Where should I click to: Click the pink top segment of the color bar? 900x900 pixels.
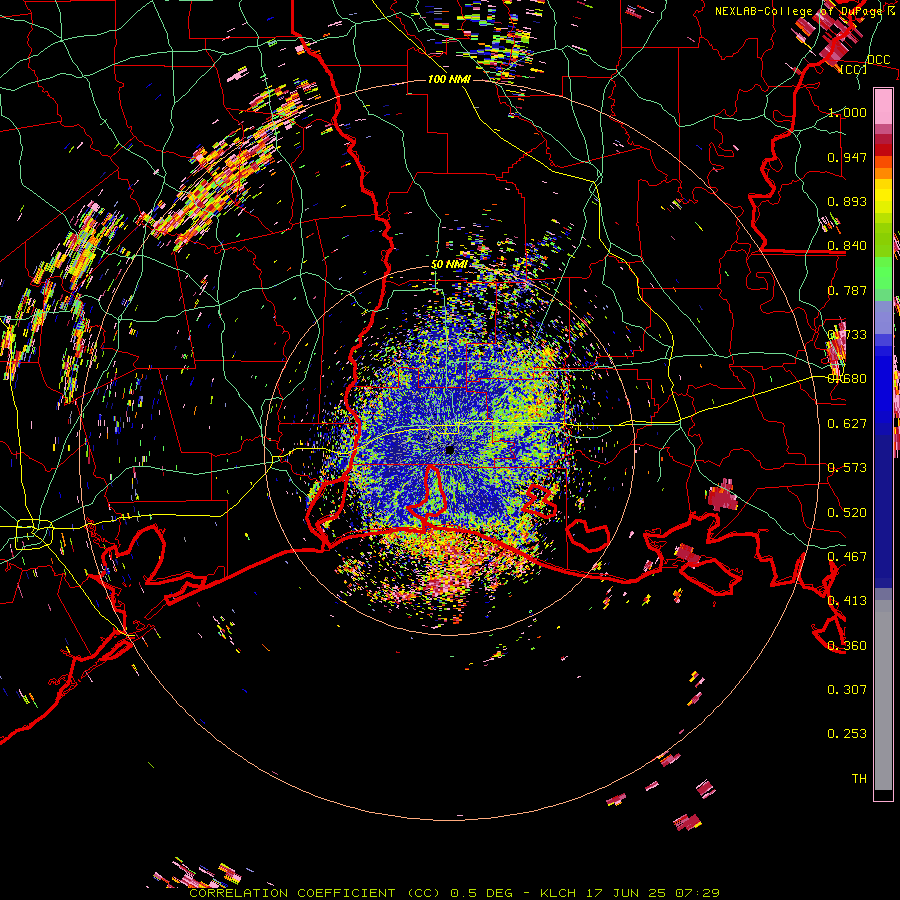[x=883, y=107]
